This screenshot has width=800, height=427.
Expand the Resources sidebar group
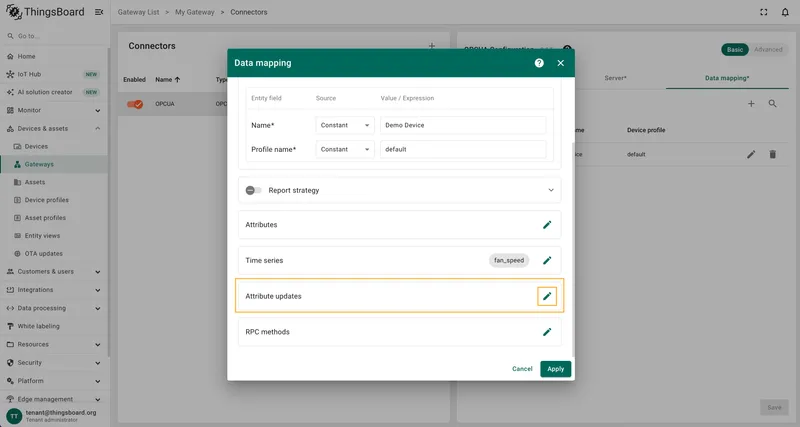97,344
